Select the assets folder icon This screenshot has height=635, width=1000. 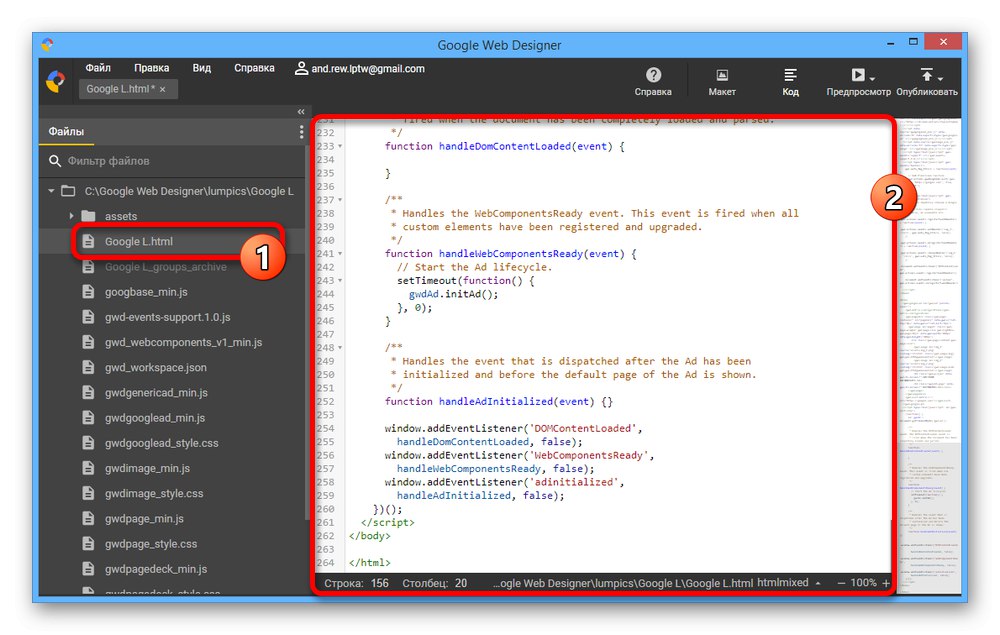pyautogui.click(x=89, y=216)
